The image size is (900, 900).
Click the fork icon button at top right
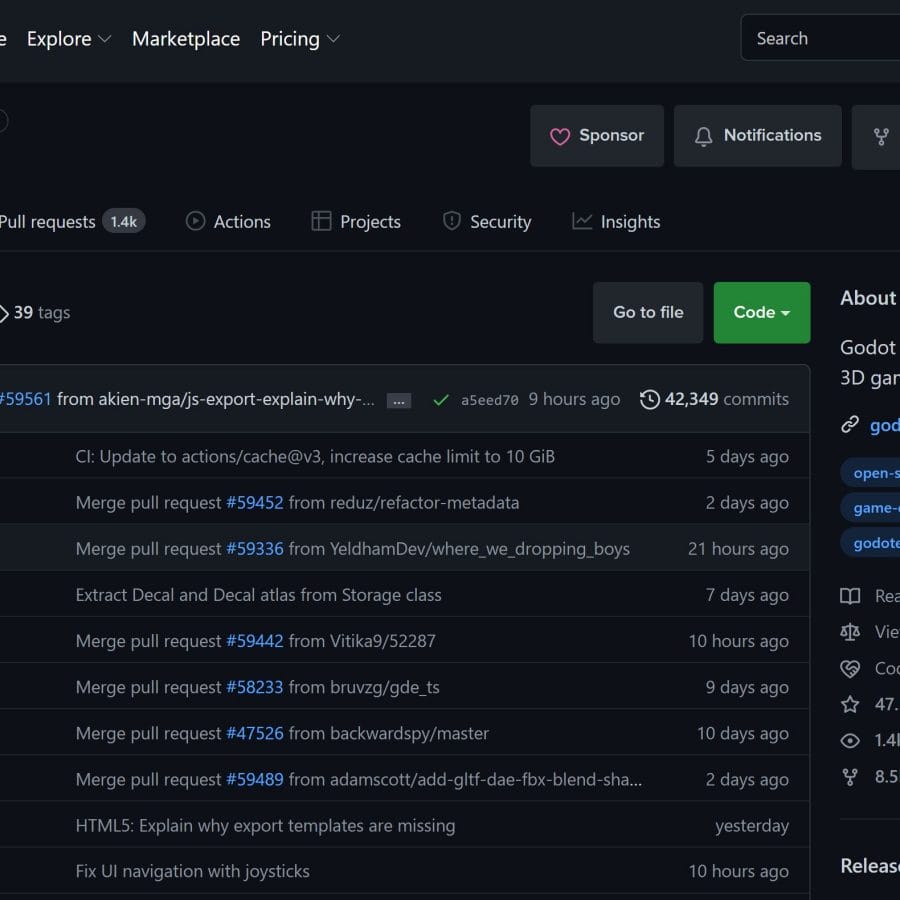[881, 136]
